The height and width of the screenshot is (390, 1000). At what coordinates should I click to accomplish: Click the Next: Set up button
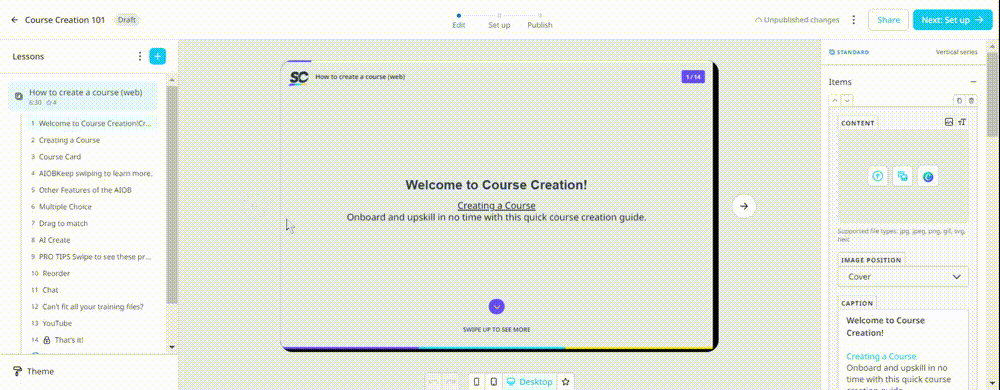pyautogui.click(x=952, y=20)
